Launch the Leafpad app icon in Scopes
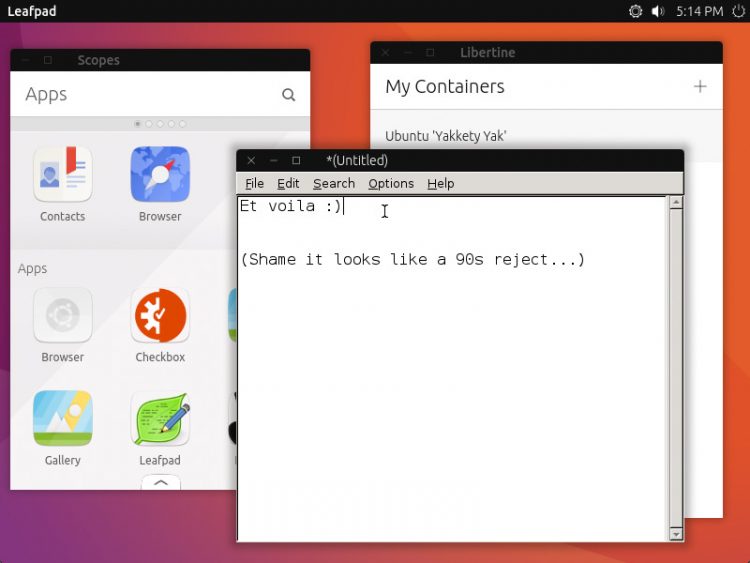The image size is (750, 563). [x=160, y=419]
